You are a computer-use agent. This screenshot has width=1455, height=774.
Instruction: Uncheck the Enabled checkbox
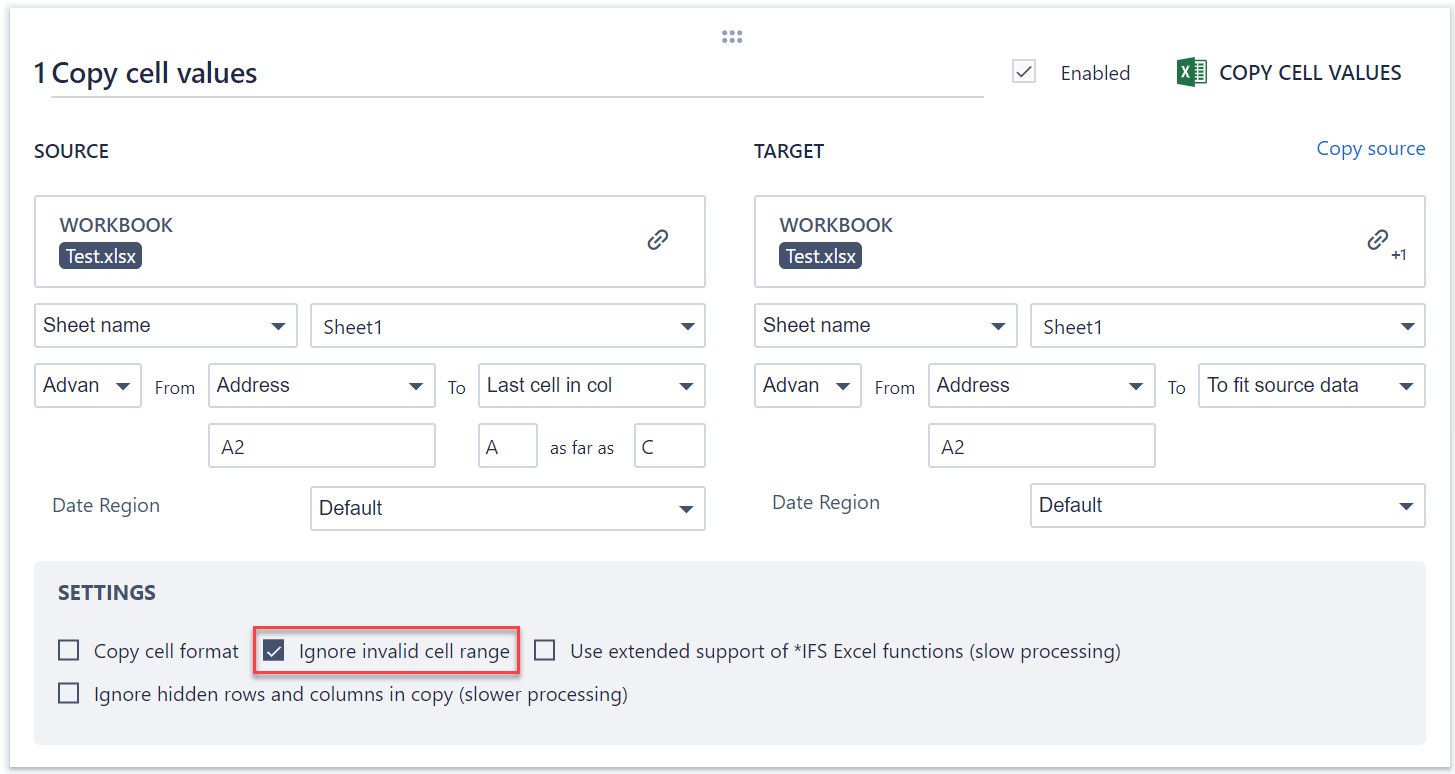pos(1024,72)
